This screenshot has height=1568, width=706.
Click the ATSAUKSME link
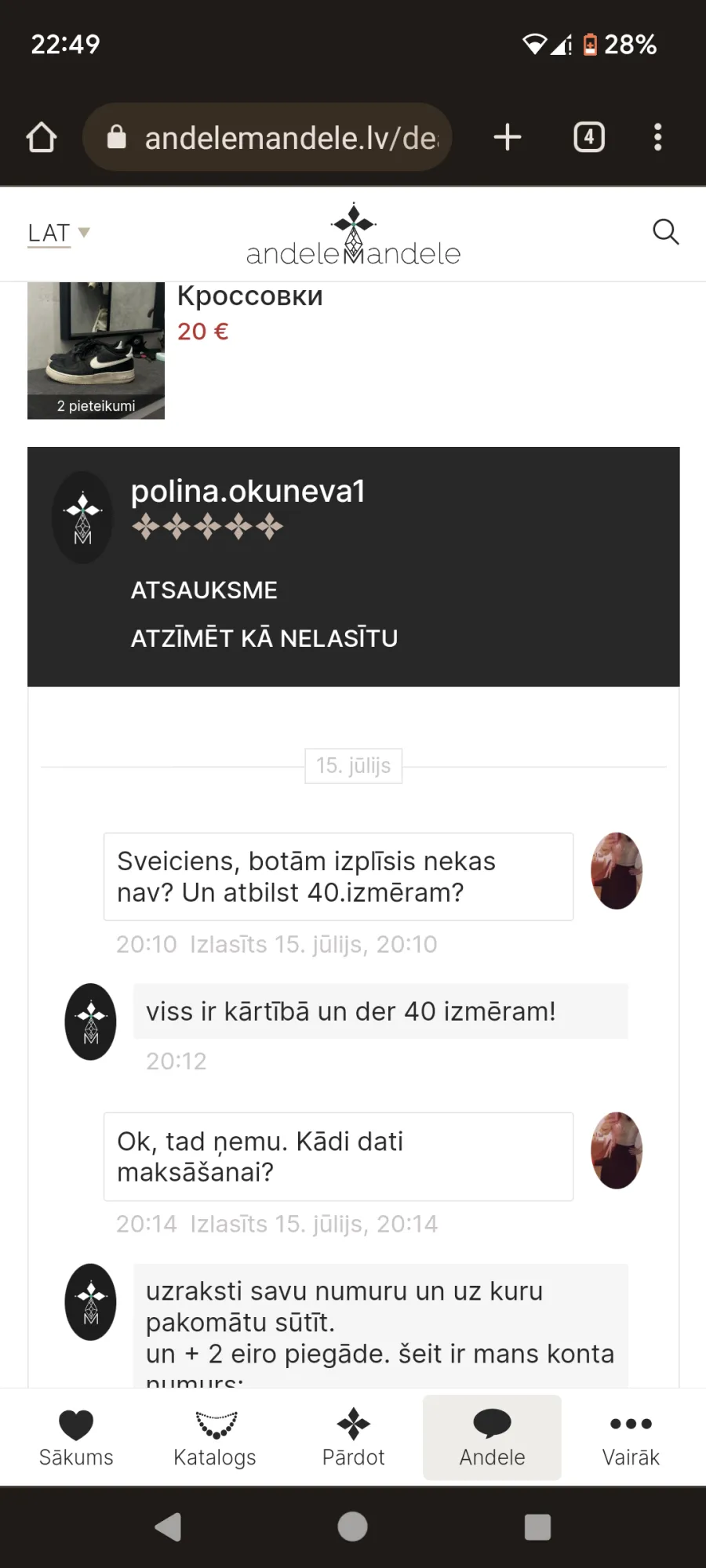tap(204, 590)
